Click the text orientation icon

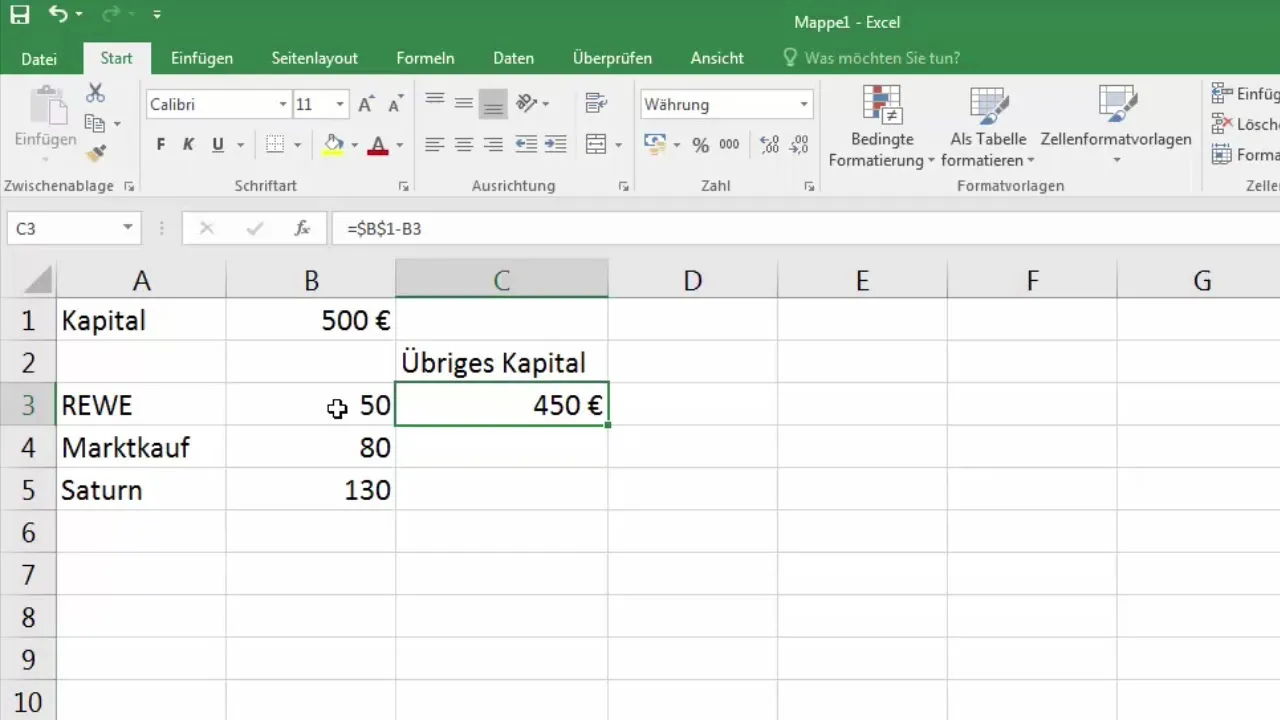tap(526, 103)
